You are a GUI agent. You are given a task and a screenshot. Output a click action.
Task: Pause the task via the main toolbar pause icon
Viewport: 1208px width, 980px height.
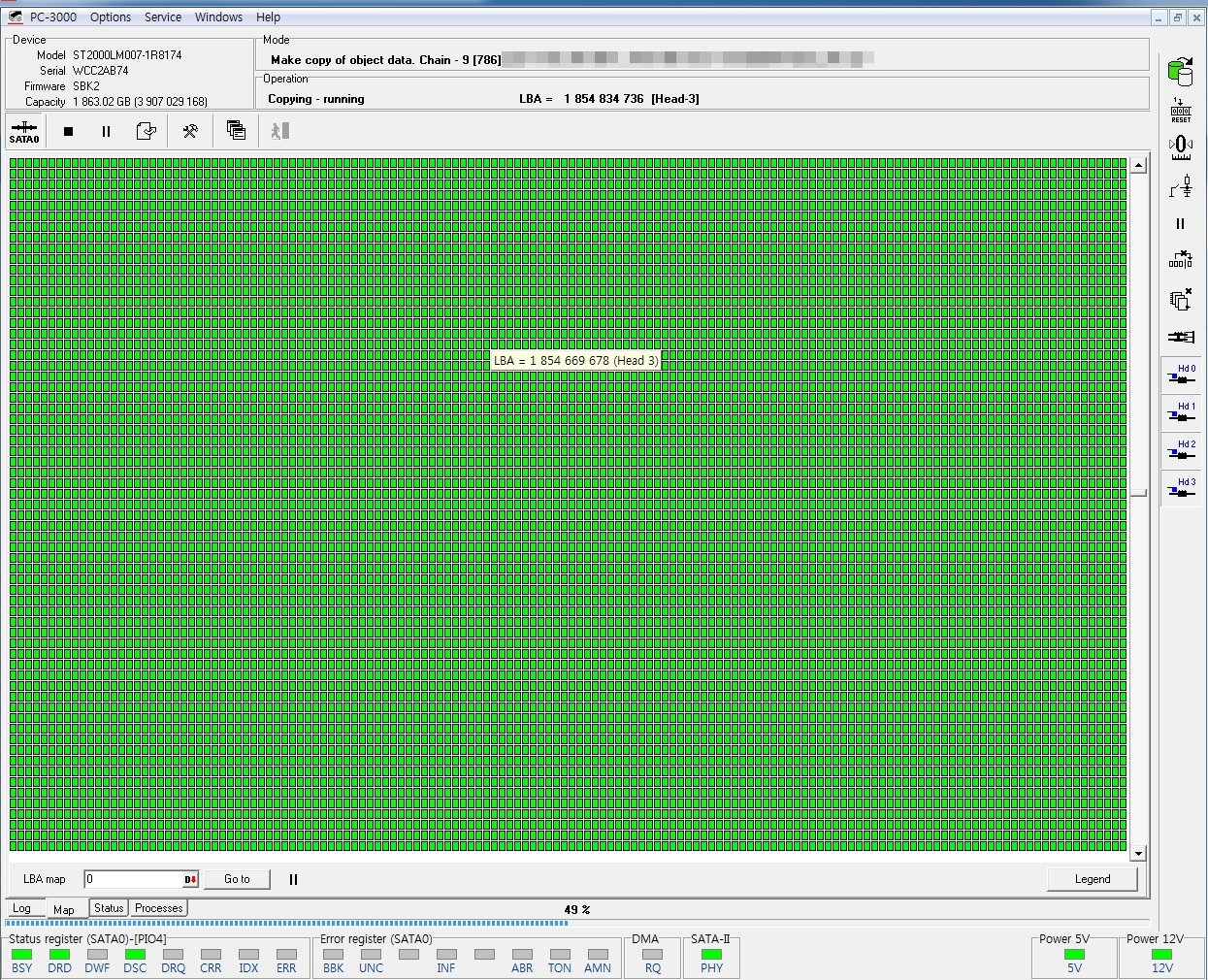click(x=106, y=131)
